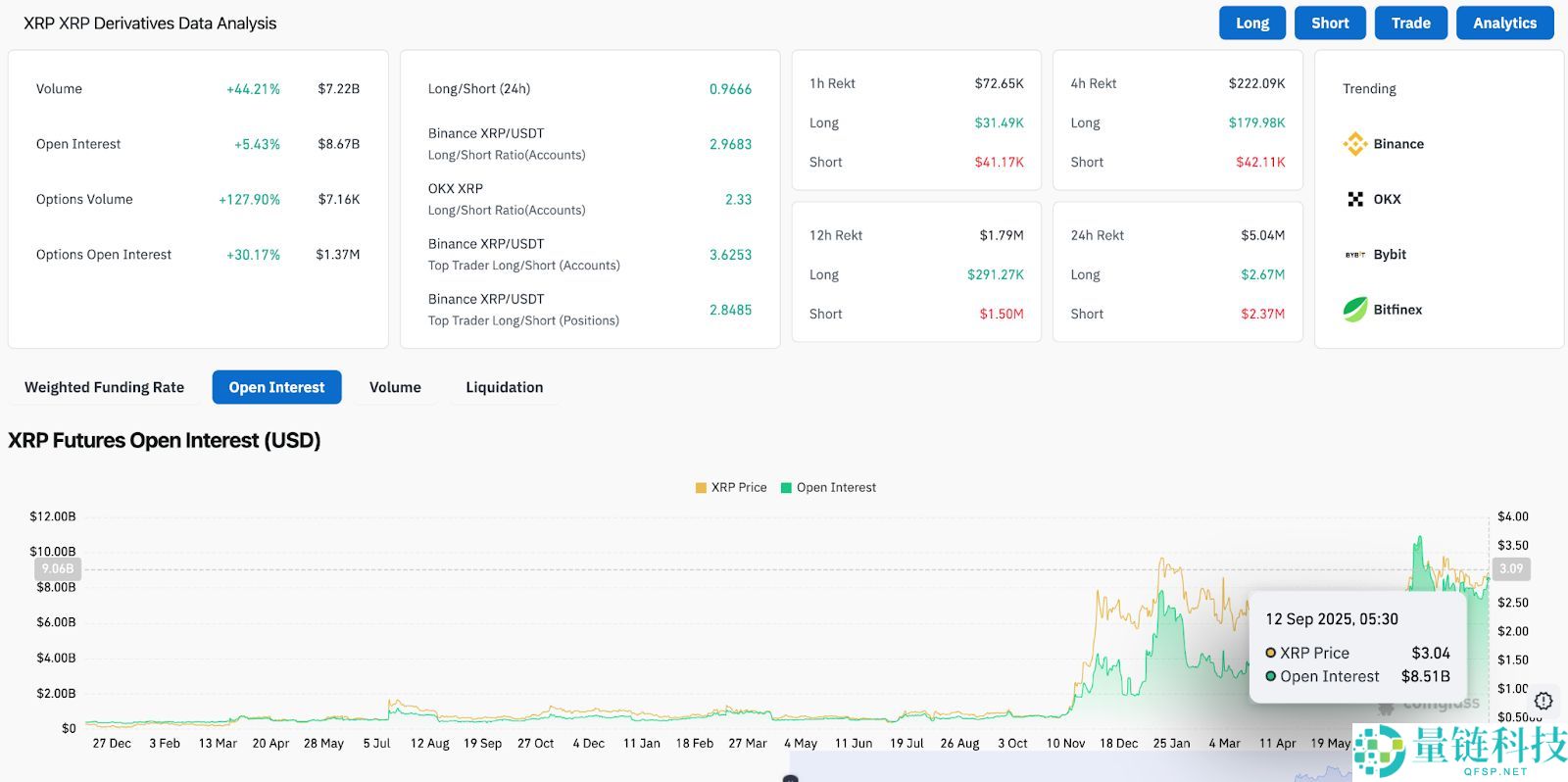
Task: Click the Bybit logo icon
Action: pos(1355,255)
